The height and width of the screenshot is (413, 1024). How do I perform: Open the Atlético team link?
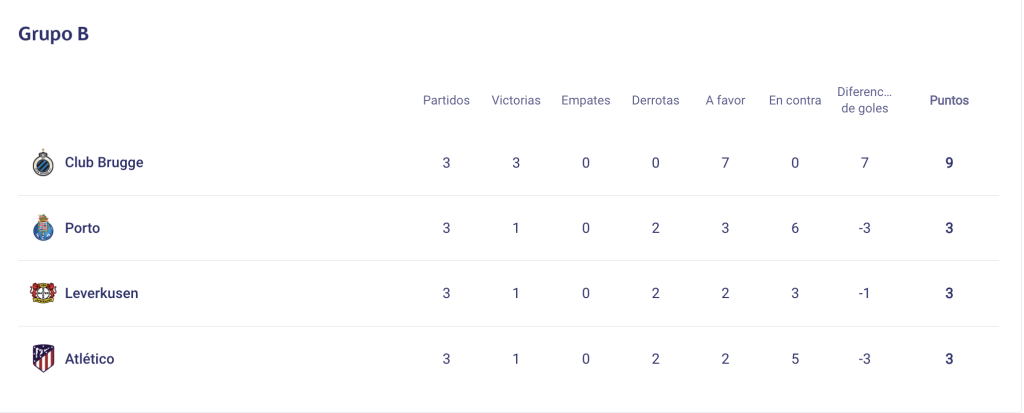(89, 359)
